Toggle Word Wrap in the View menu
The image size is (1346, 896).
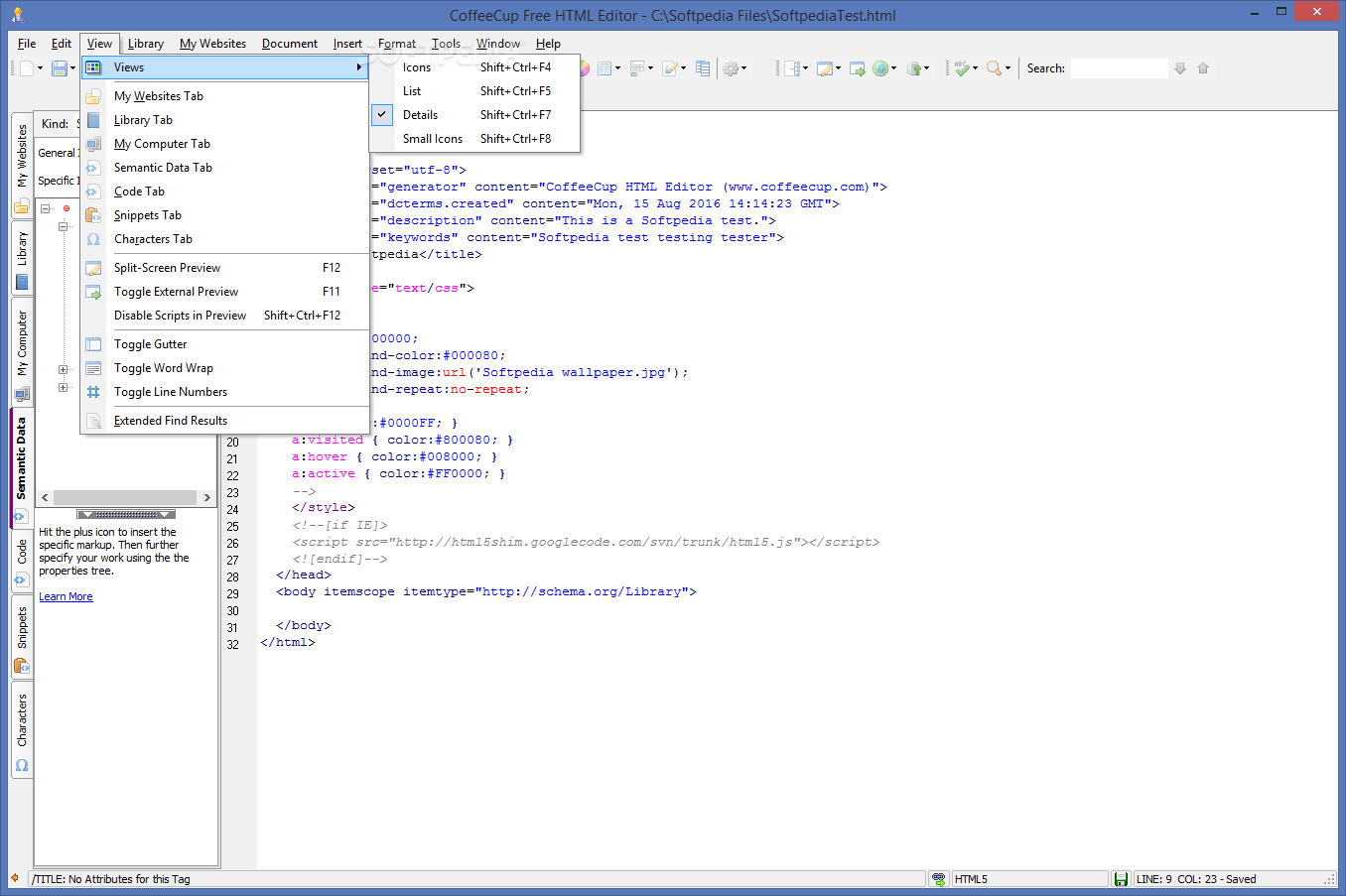225,368
